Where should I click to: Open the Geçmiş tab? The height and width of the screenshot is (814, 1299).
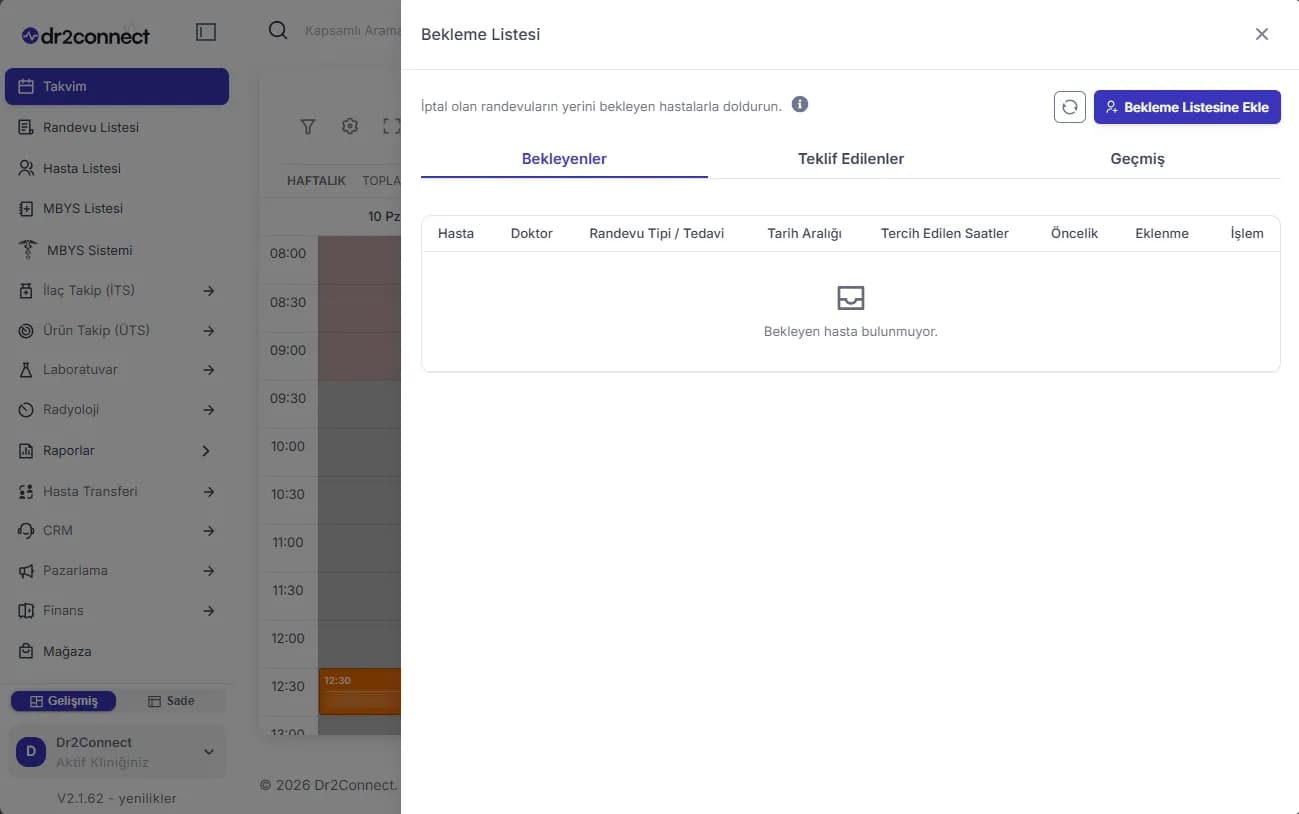(1137, 159)
